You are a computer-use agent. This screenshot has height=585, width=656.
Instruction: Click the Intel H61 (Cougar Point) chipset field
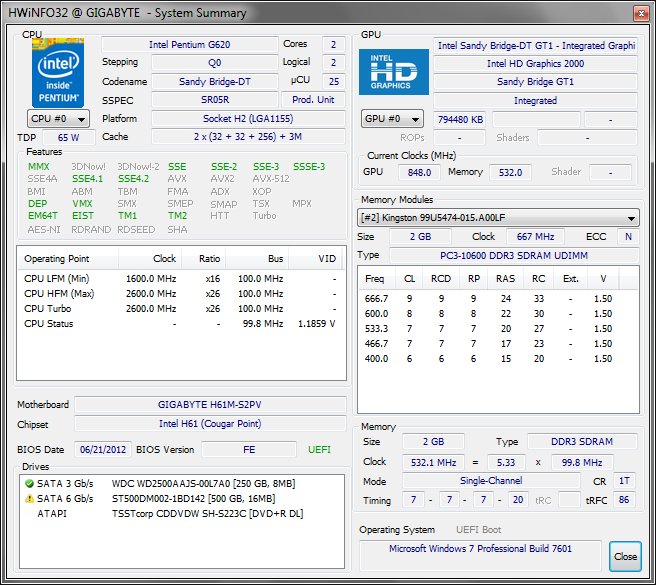pos(209,425)
